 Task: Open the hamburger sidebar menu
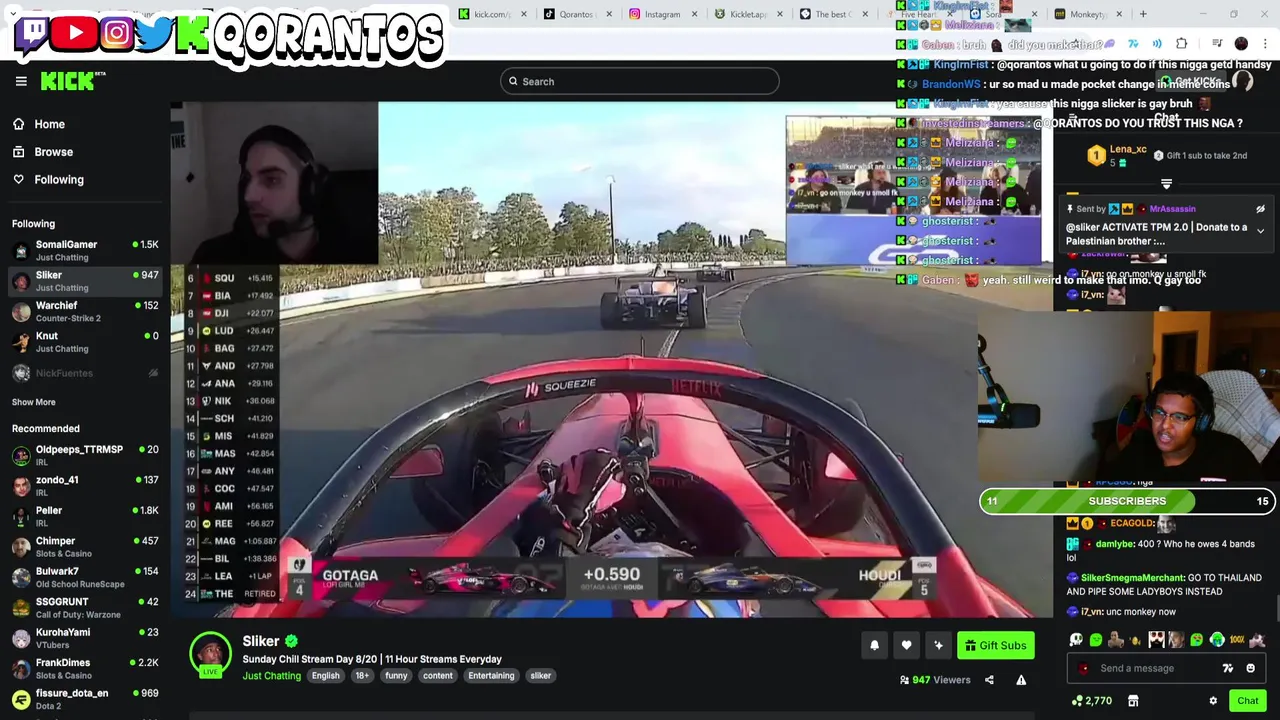point(21,81)
